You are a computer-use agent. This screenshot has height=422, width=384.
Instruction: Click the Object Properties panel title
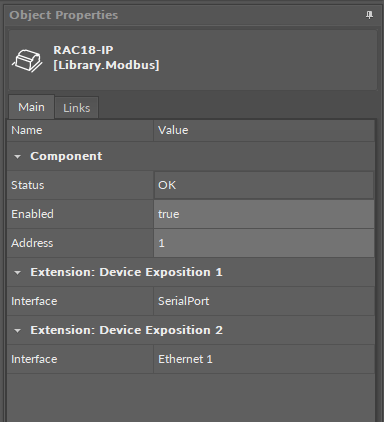click(x=64, y=15)
